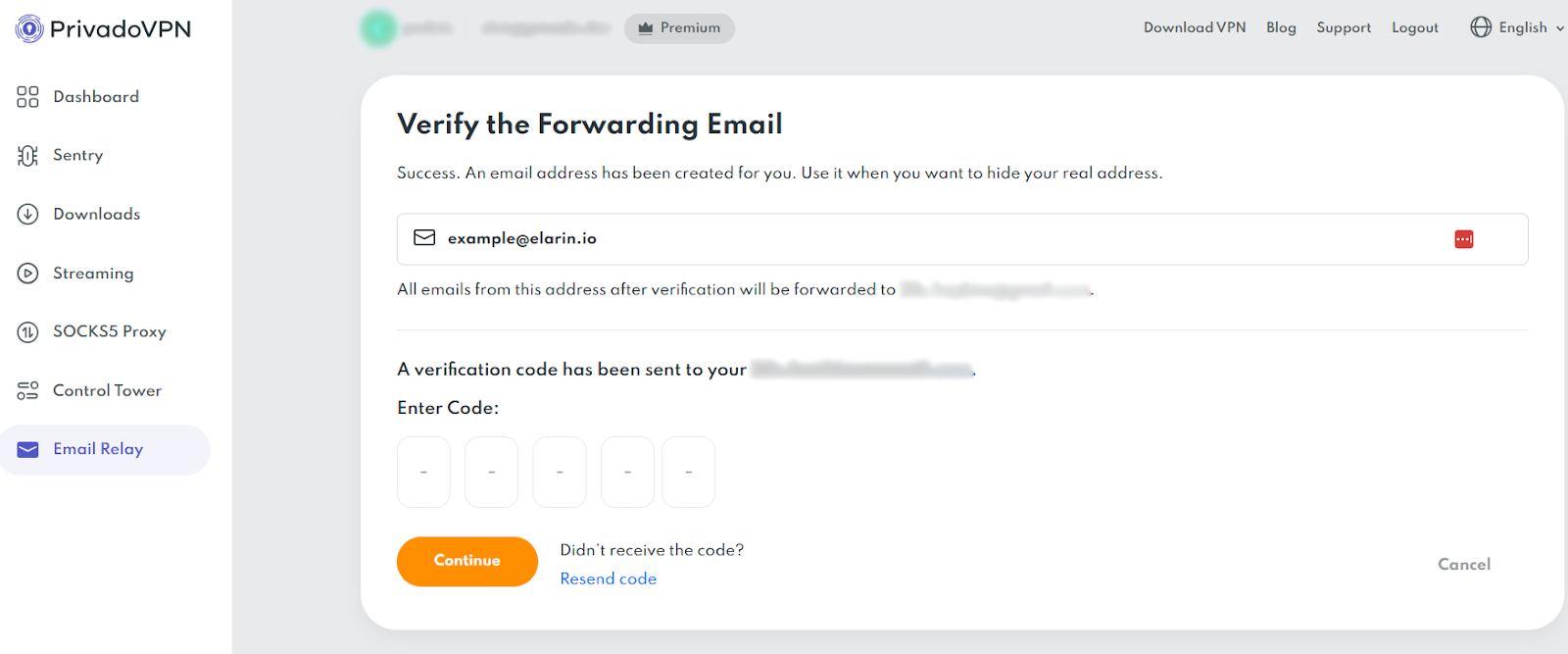1568x654 pixels.
Task: Click the SOCKS5 Proxy icon
Action: [27, 332]
